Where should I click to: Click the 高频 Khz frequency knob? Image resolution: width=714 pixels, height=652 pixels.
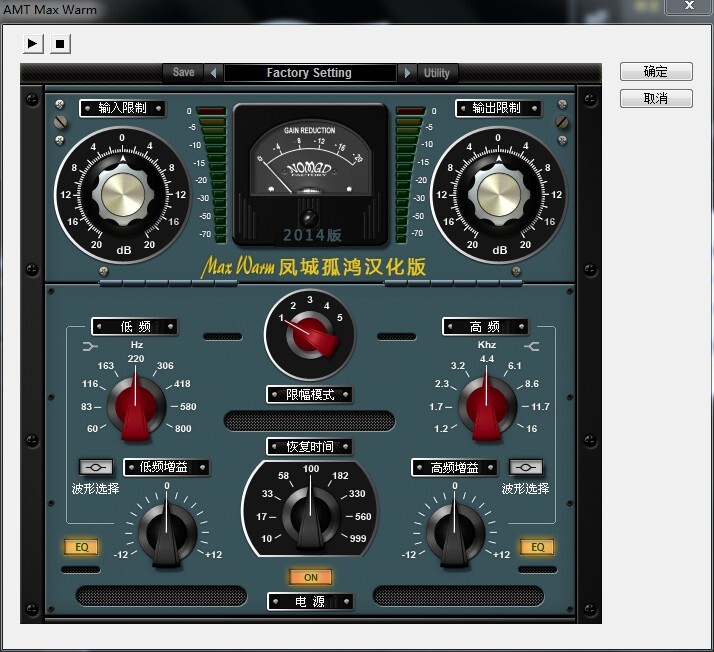[487, 406]
